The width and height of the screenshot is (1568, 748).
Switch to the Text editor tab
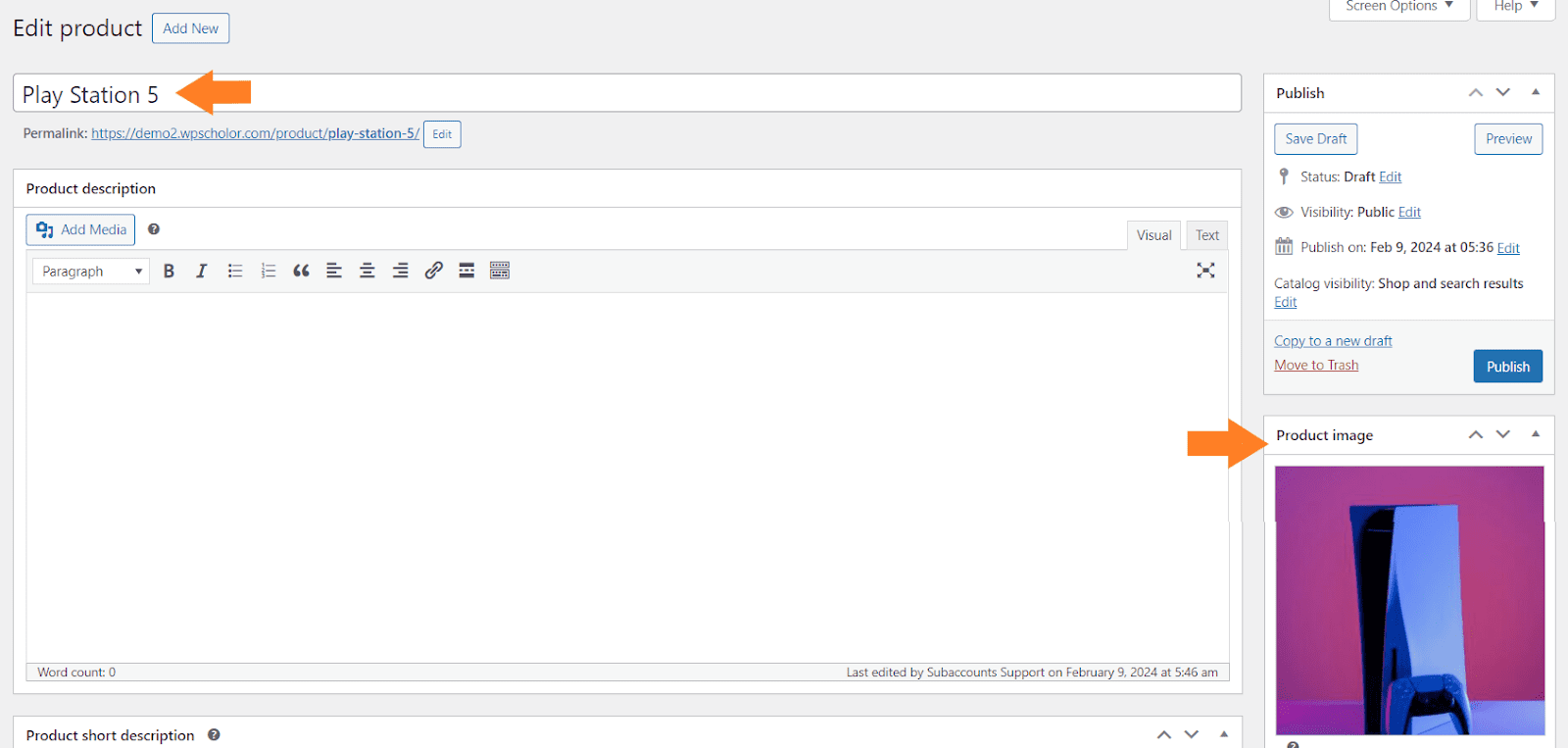click(x=1207, y=235)
